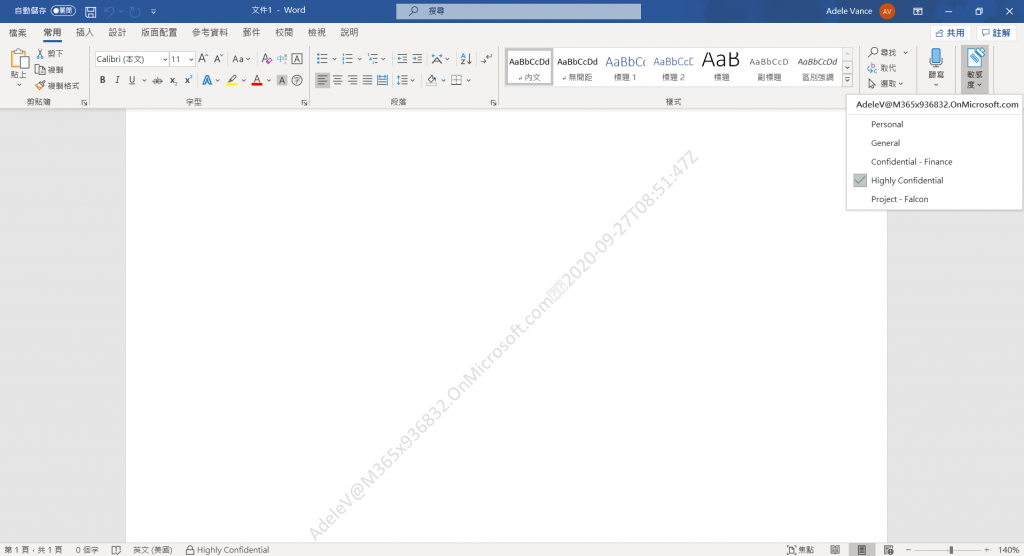
Task: Save the document with floppy icon
Action: [x=91, y=11]
